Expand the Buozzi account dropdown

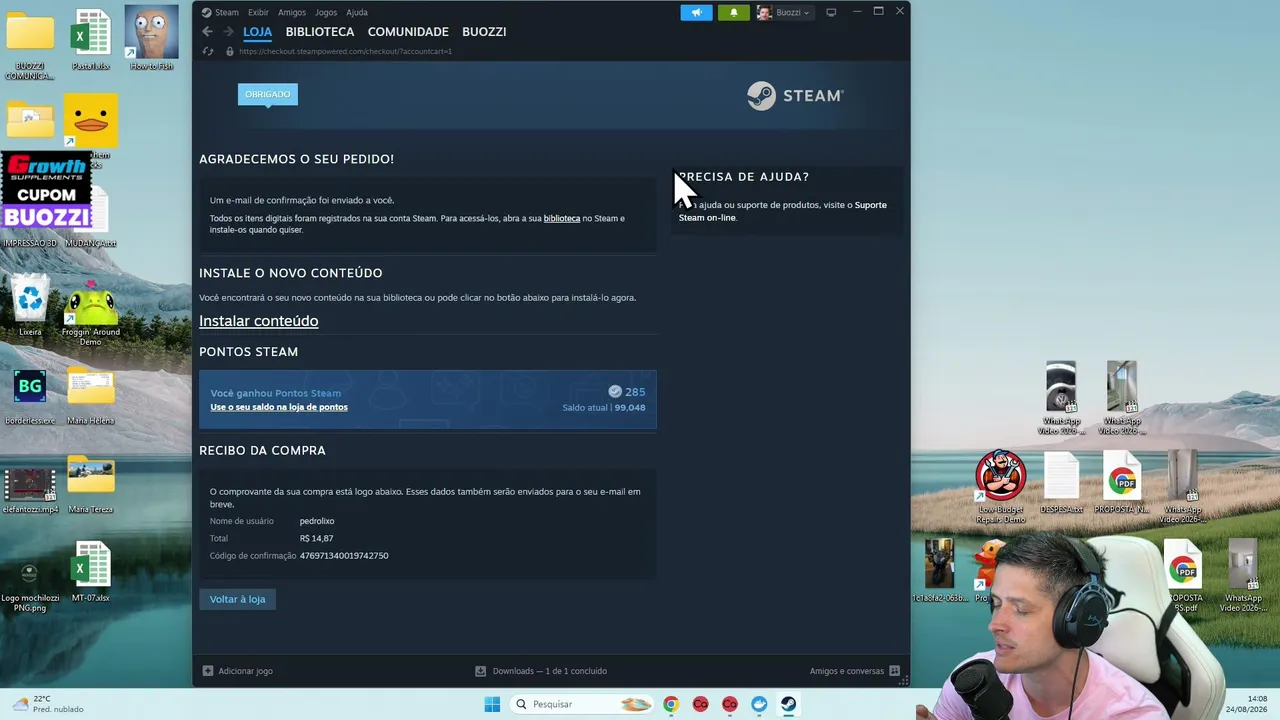click(784, 12)
